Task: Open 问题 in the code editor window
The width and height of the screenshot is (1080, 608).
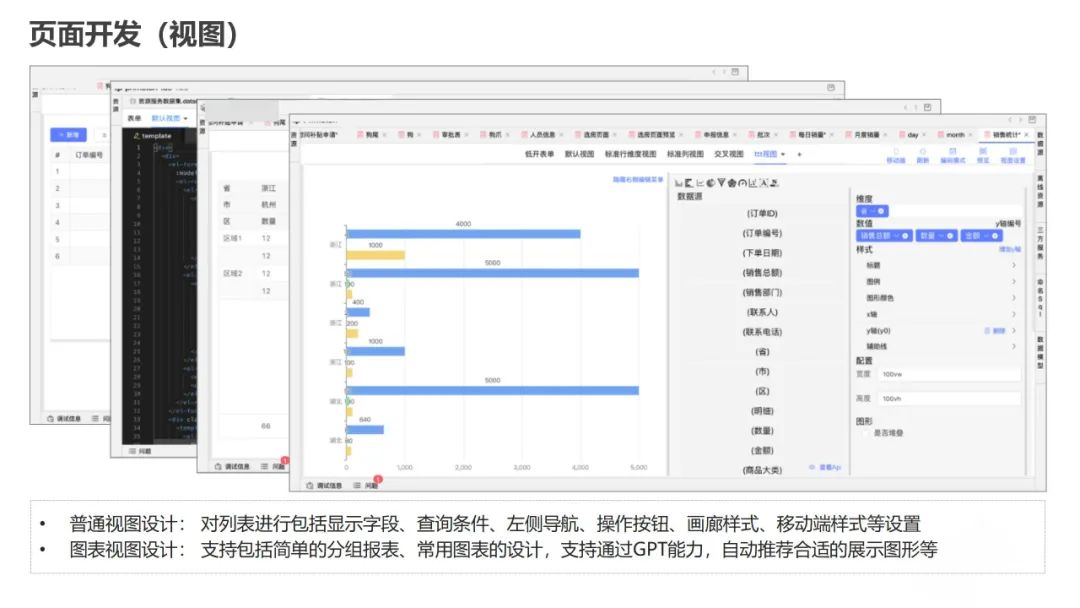Action: click(141, 451)
